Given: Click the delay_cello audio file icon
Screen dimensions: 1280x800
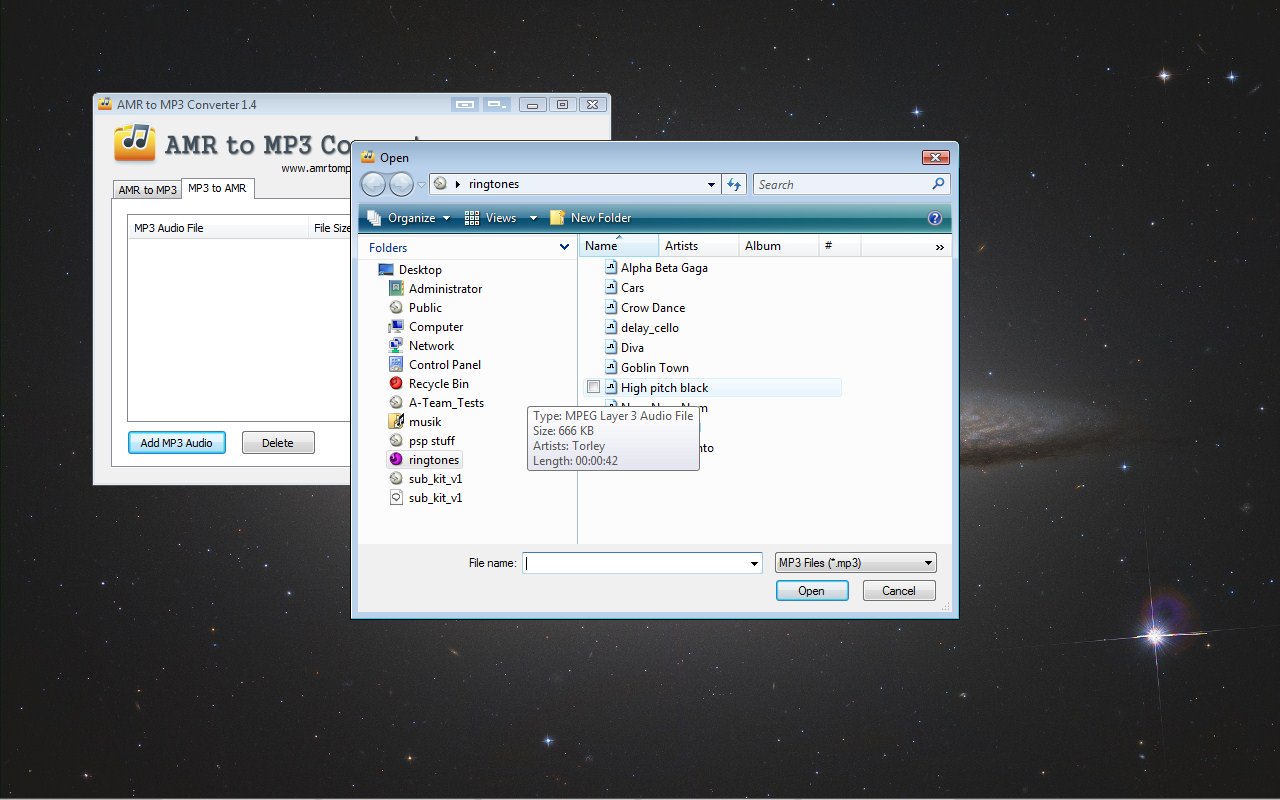Looking at the screenshot, I should [611, 328].
